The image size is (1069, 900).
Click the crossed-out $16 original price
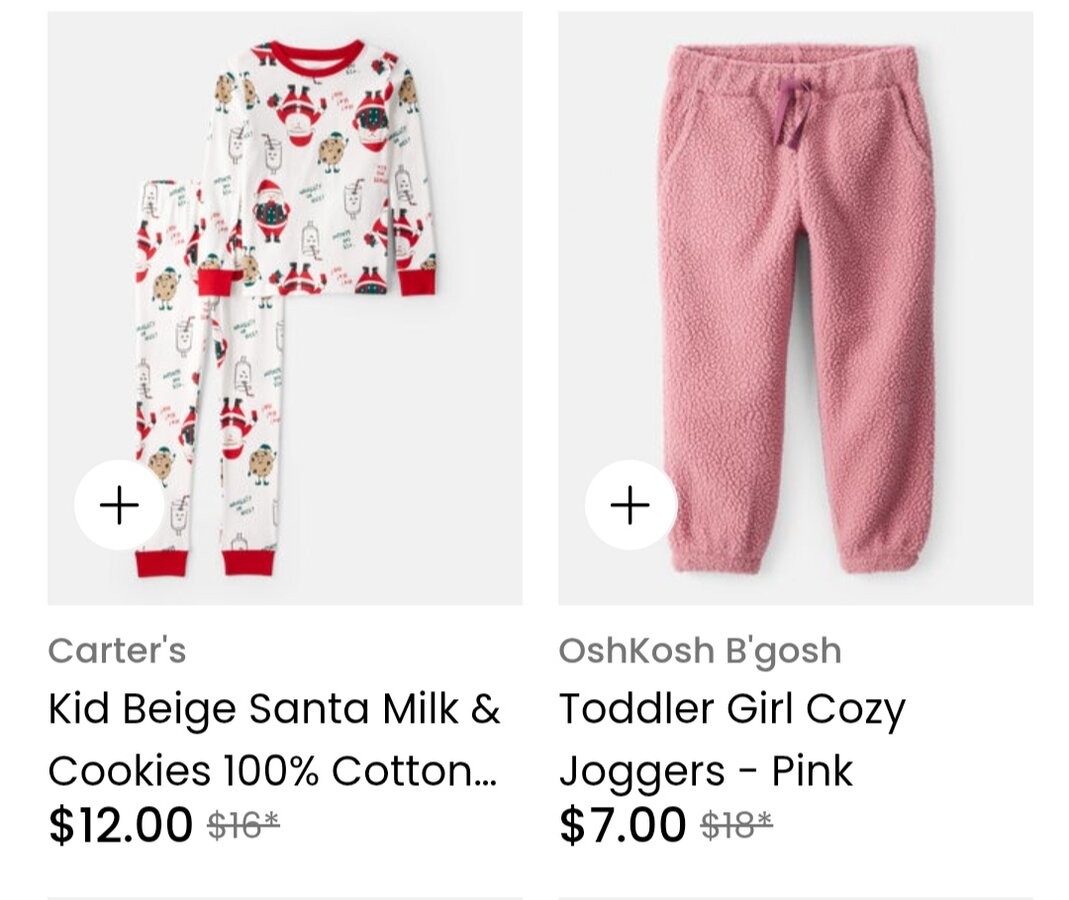243,825
